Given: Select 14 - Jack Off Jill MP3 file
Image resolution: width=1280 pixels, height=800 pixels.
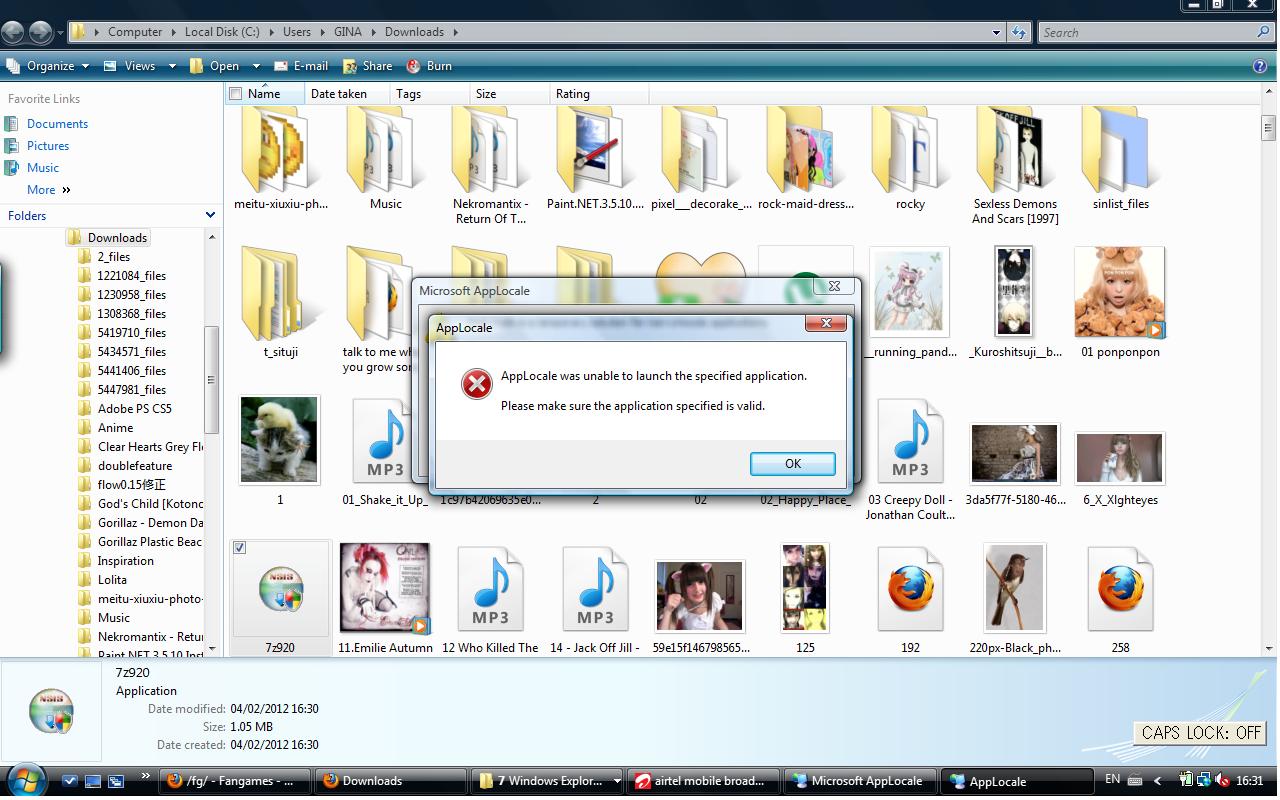Looking at the screenshot, I should click(x=595, y=590).
